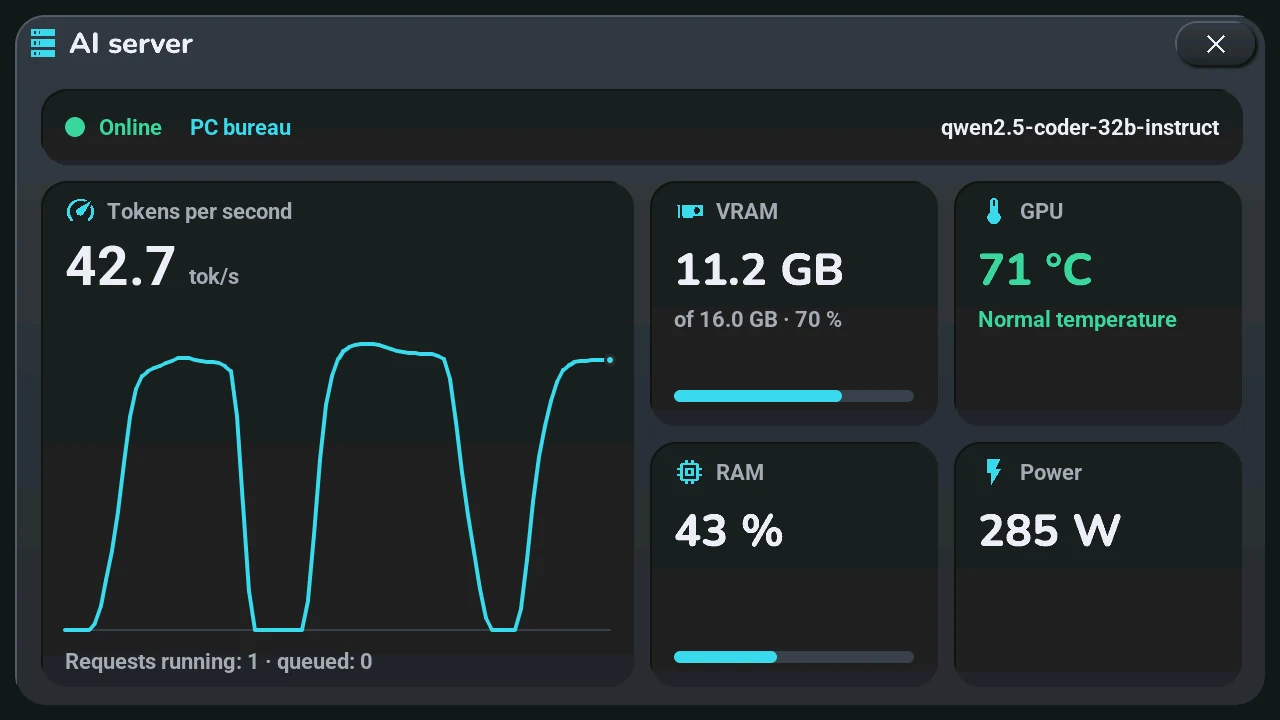Close the AI server window
Screen dimensions: 1280x720
pos(1215,44)
